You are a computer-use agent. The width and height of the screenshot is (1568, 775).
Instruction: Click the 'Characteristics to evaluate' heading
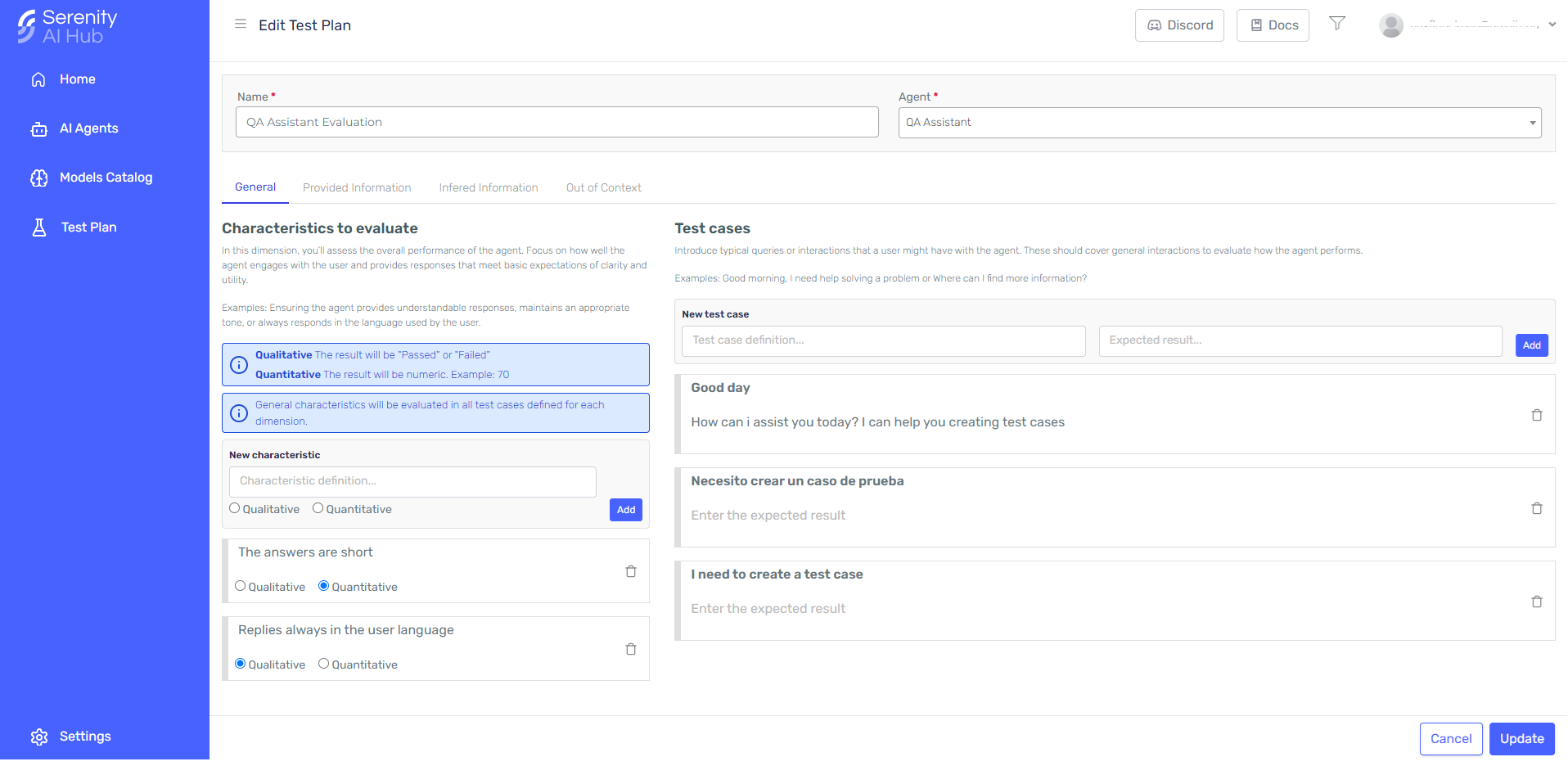pos(320,228)
